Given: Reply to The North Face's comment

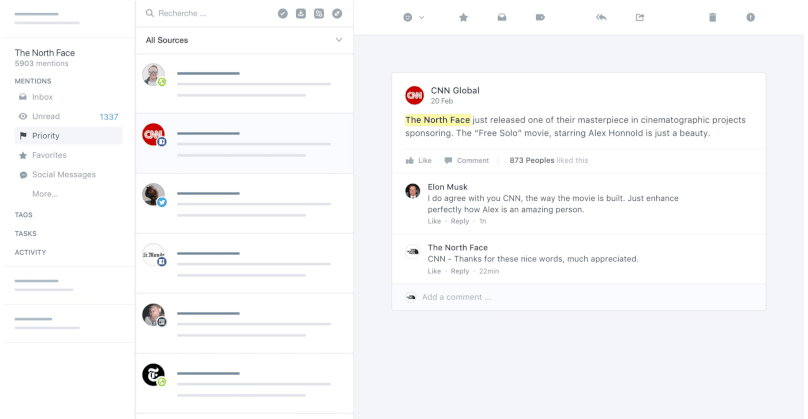Looking at the screenshot, I should pyautogui.click(x=460, y=271).
